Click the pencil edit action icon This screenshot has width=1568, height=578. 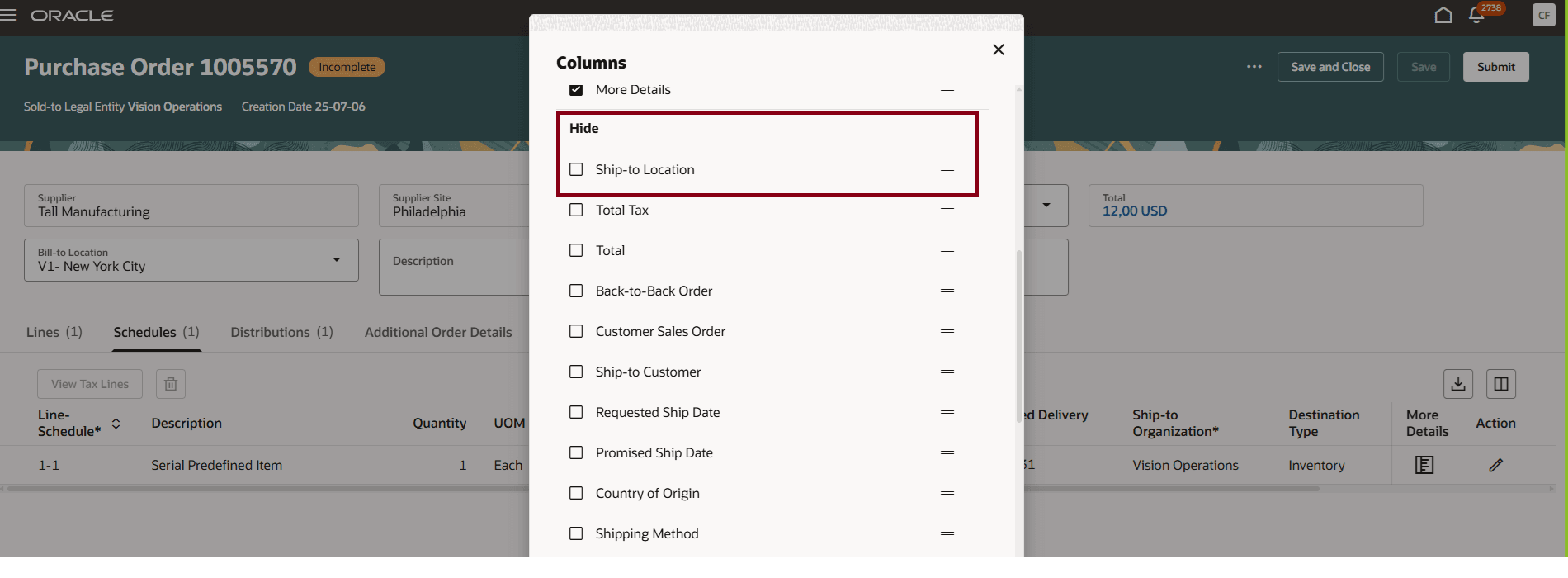(1495, 465)
